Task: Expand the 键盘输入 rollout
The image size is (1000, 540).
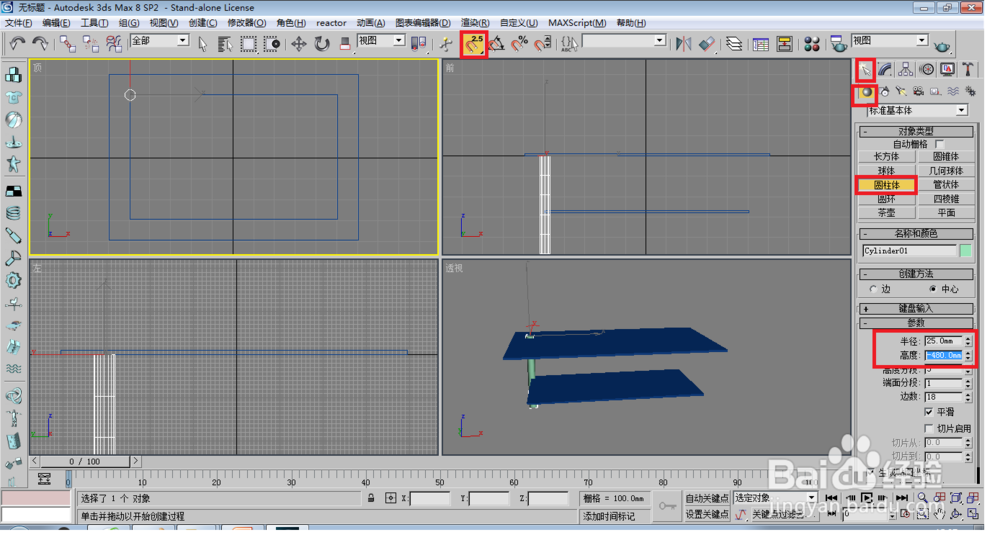Action: coord(916,309)
